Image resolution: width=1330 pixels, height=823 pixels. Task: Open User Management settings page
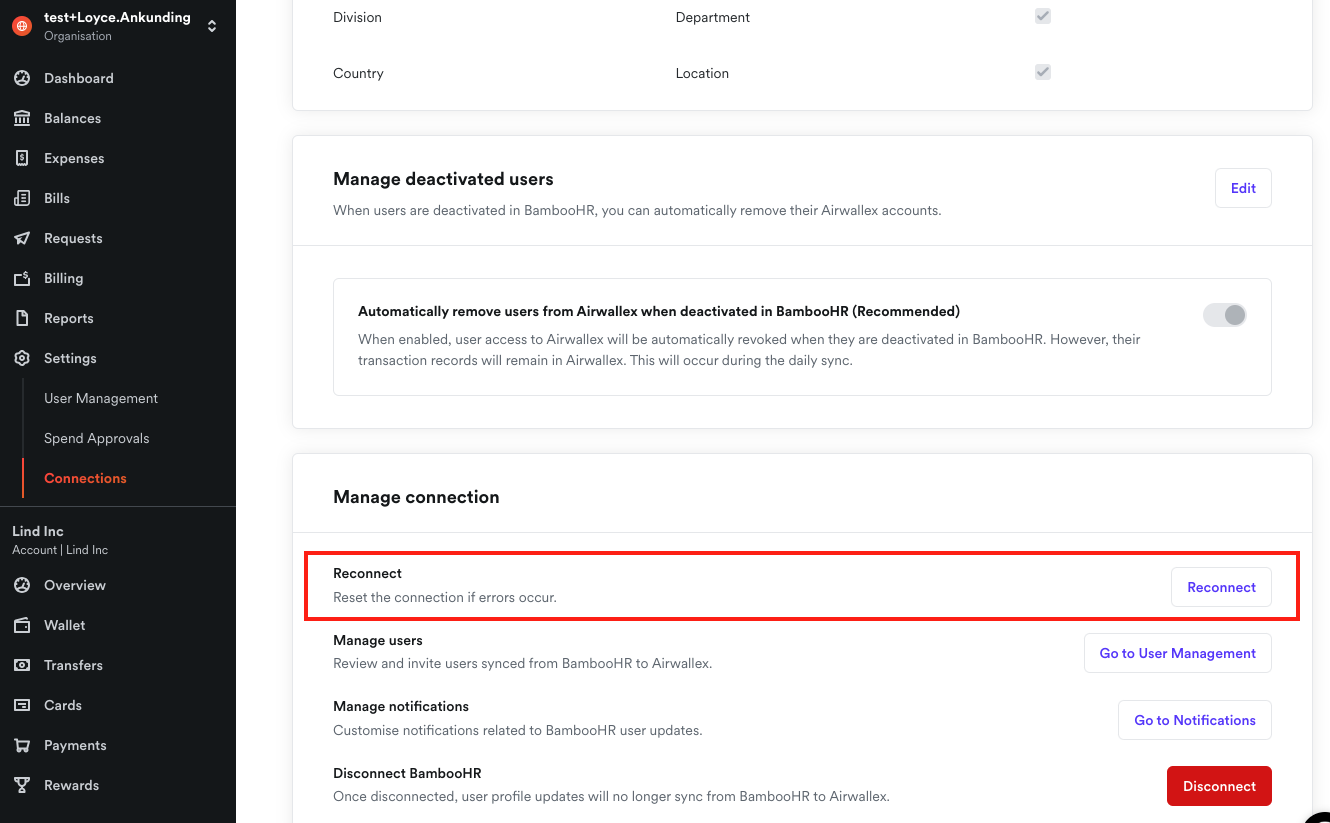point(101,398)
